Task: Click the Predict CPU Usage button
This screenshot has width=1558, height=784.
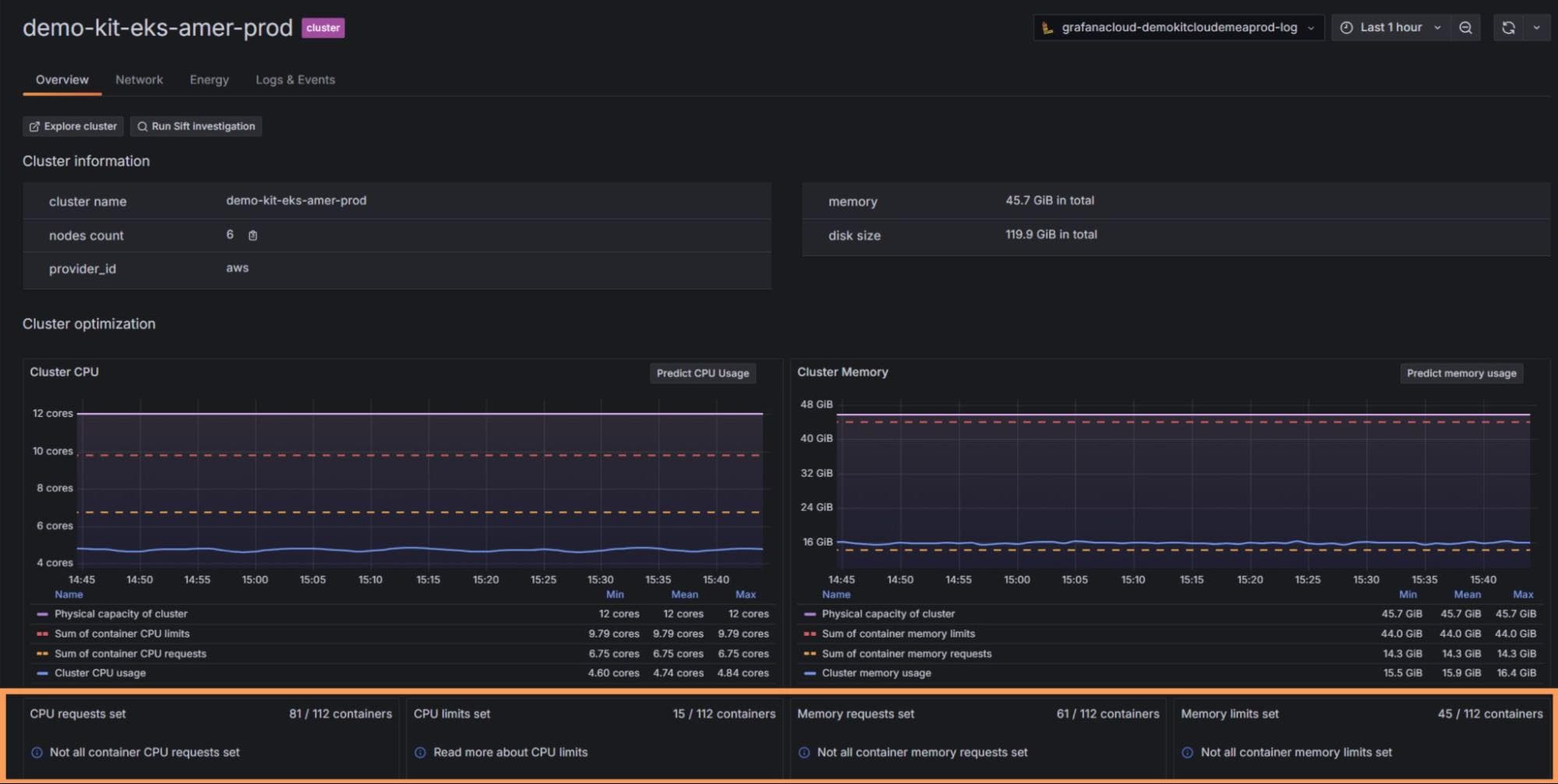Action: coord(702,373)
